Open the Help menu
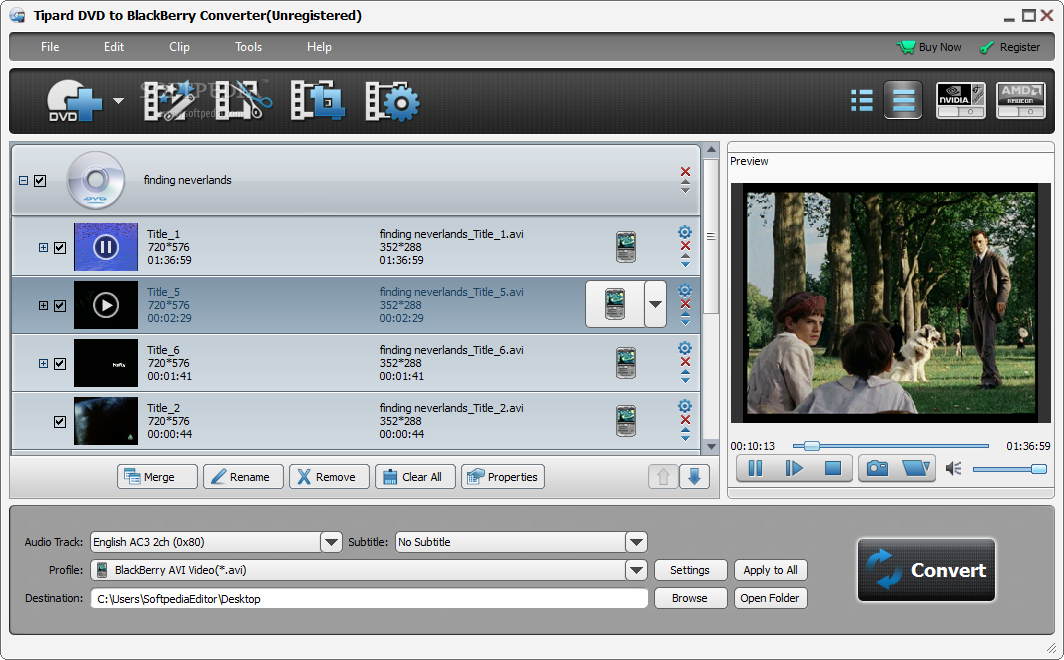This screenshot has height=660, width=1064. pyautogui.click(x=319, y=47)
